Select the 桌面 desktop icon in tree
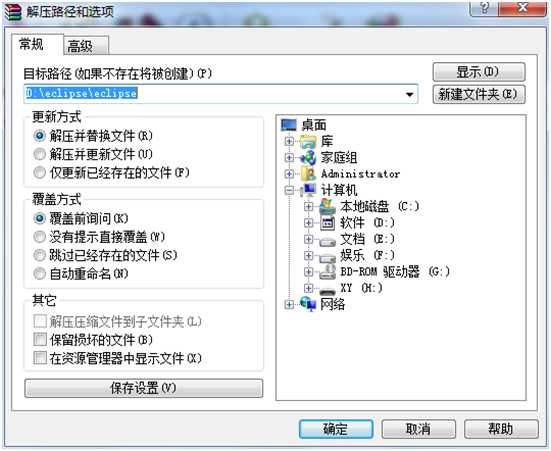 pos(289,125)
